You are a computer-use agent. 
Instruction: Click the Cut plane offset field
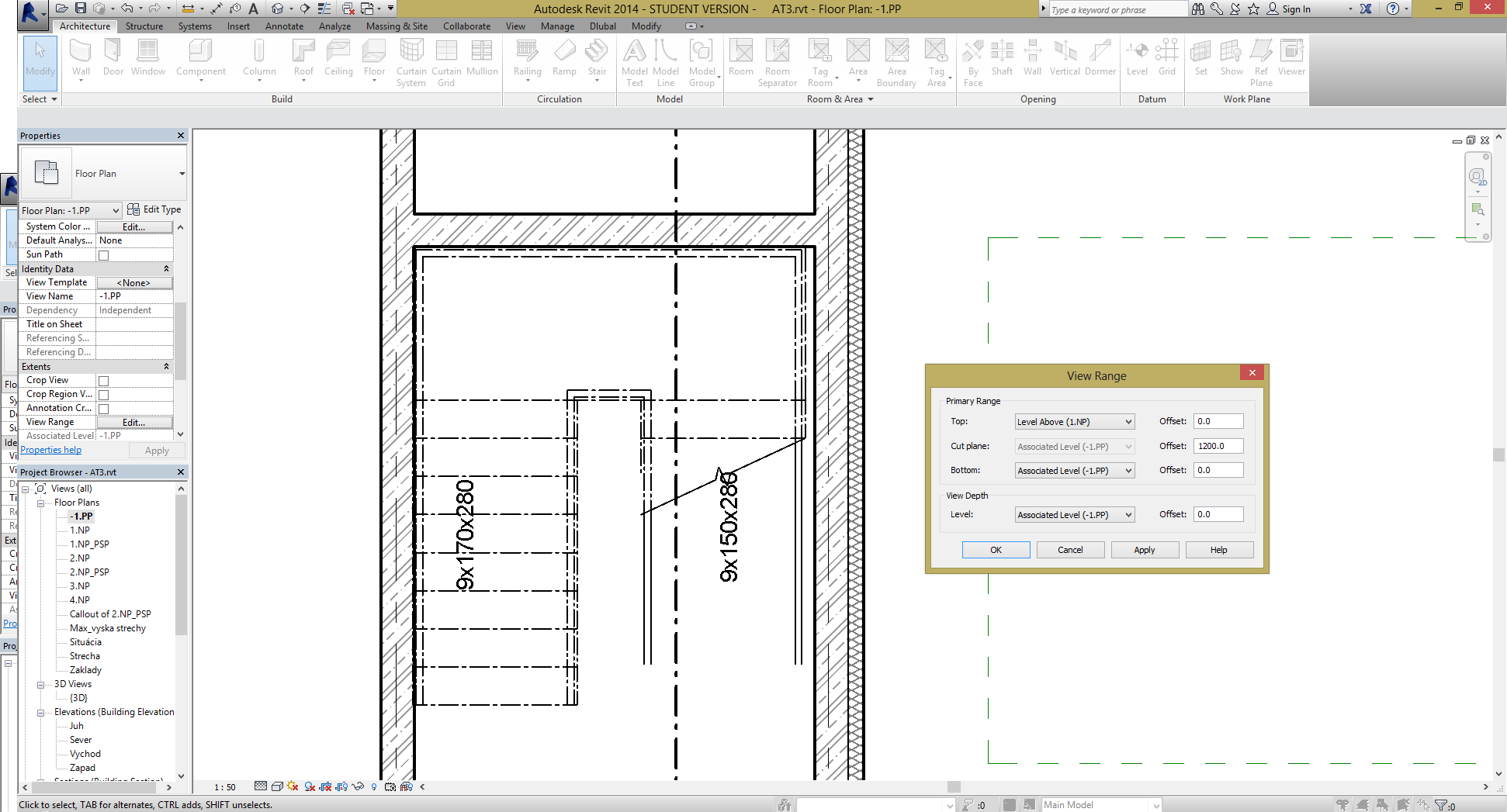(1218, 446)
